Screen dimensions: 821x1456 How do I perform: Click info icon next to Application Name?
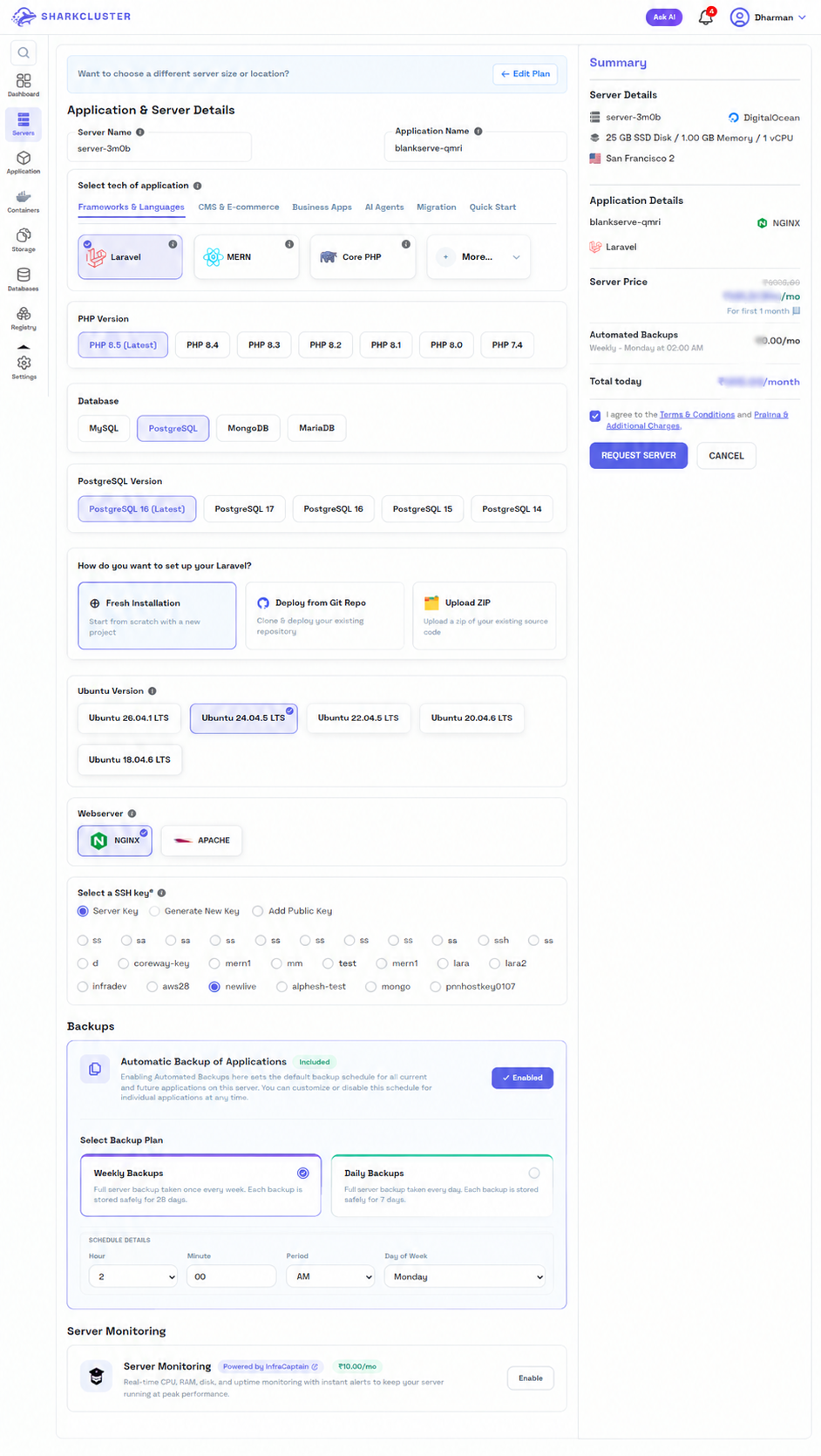pos(478,132)
